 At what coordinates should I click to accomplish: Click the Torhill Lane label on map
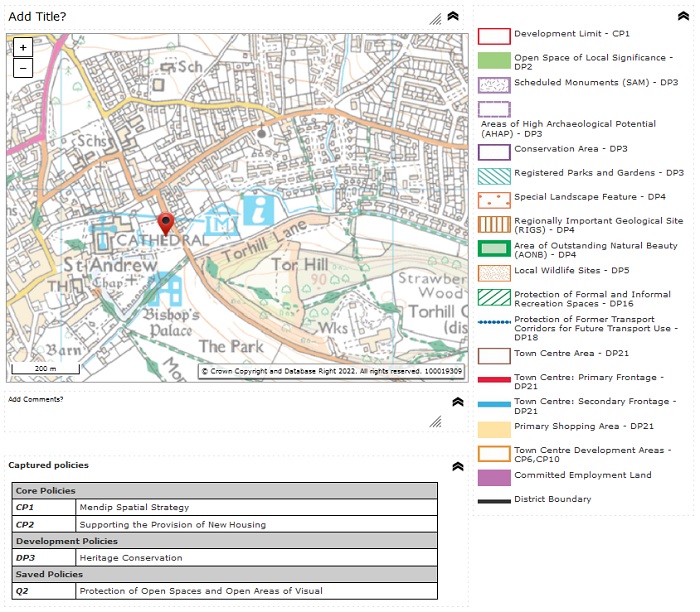(x=265, y=241)
